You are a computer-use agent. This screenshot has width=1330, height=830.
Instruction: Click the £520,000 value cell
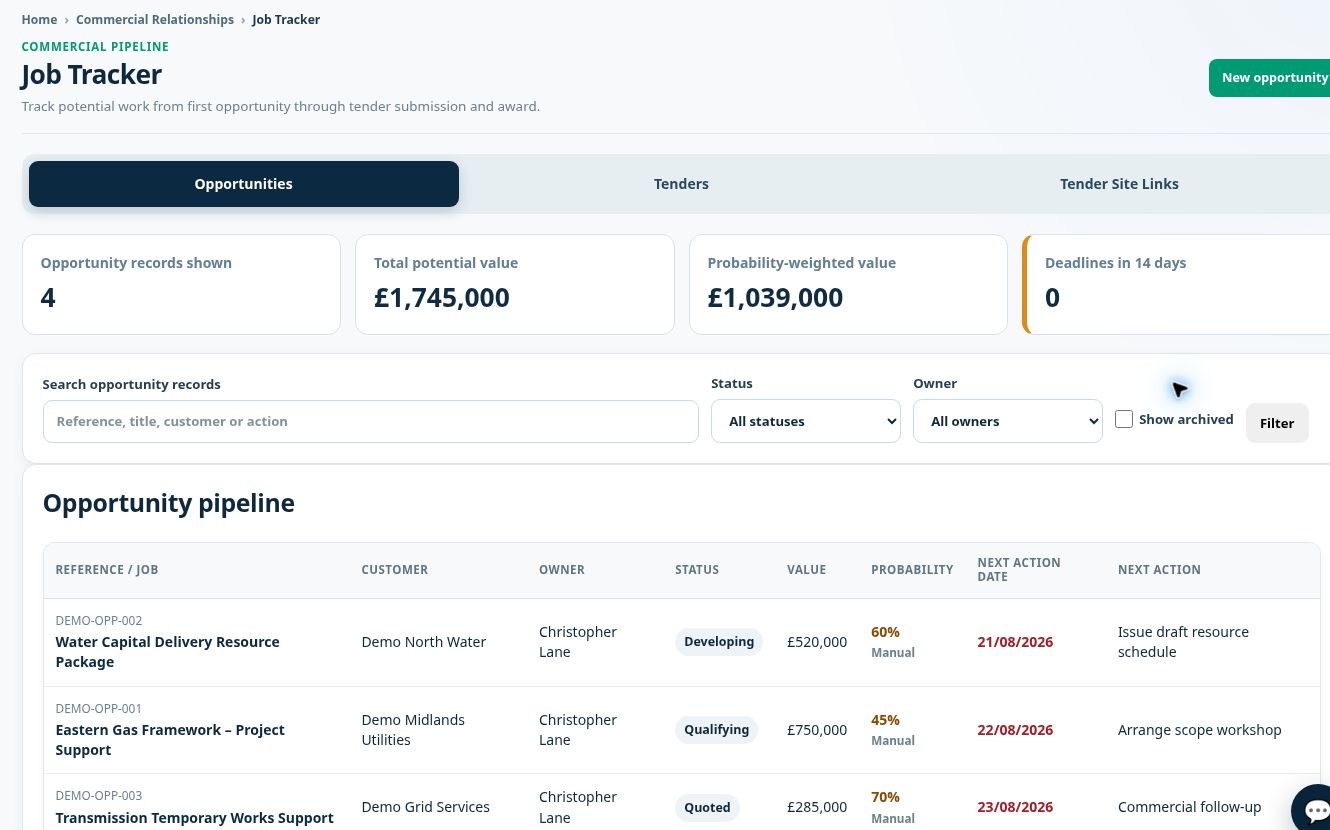pyautogui.click(x=817, y=642)
